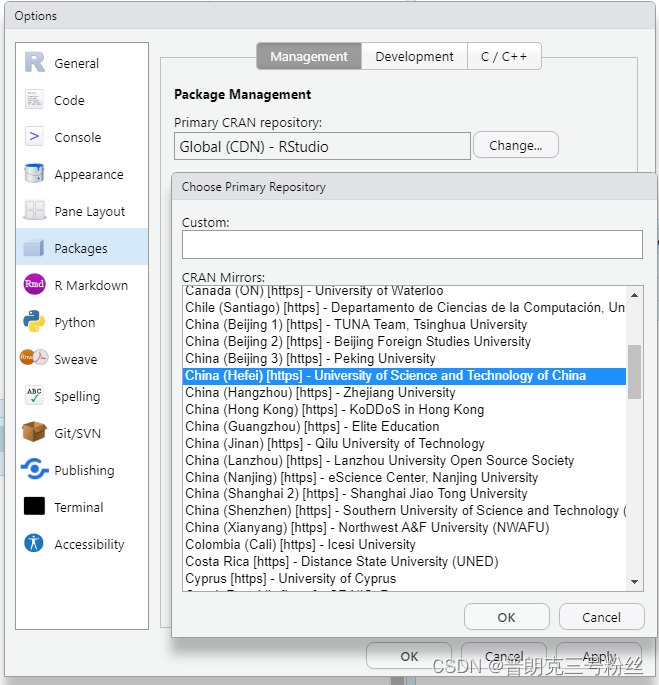The height and width of the screenshot is (685, 659).
Task: Select China (Beijing 1) TUNA Team mirror
Action: point(404,325)
